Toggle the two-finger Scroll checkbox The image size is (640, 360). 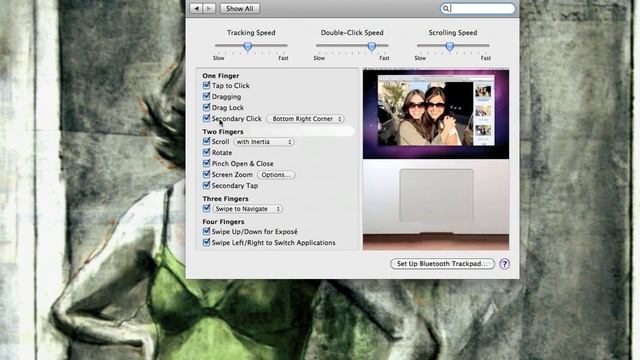pyautogui.click(x=206, y=141)
